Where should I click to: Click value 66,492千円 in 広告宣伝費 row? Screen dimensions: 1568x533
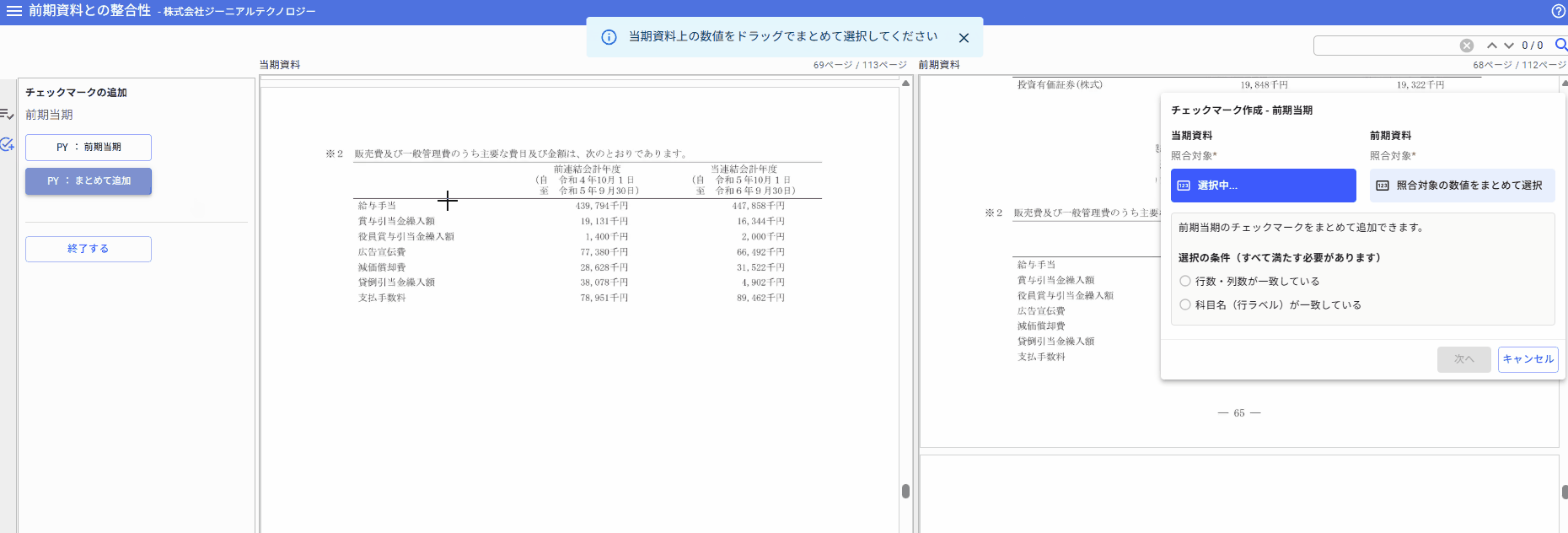click(760, 251)
